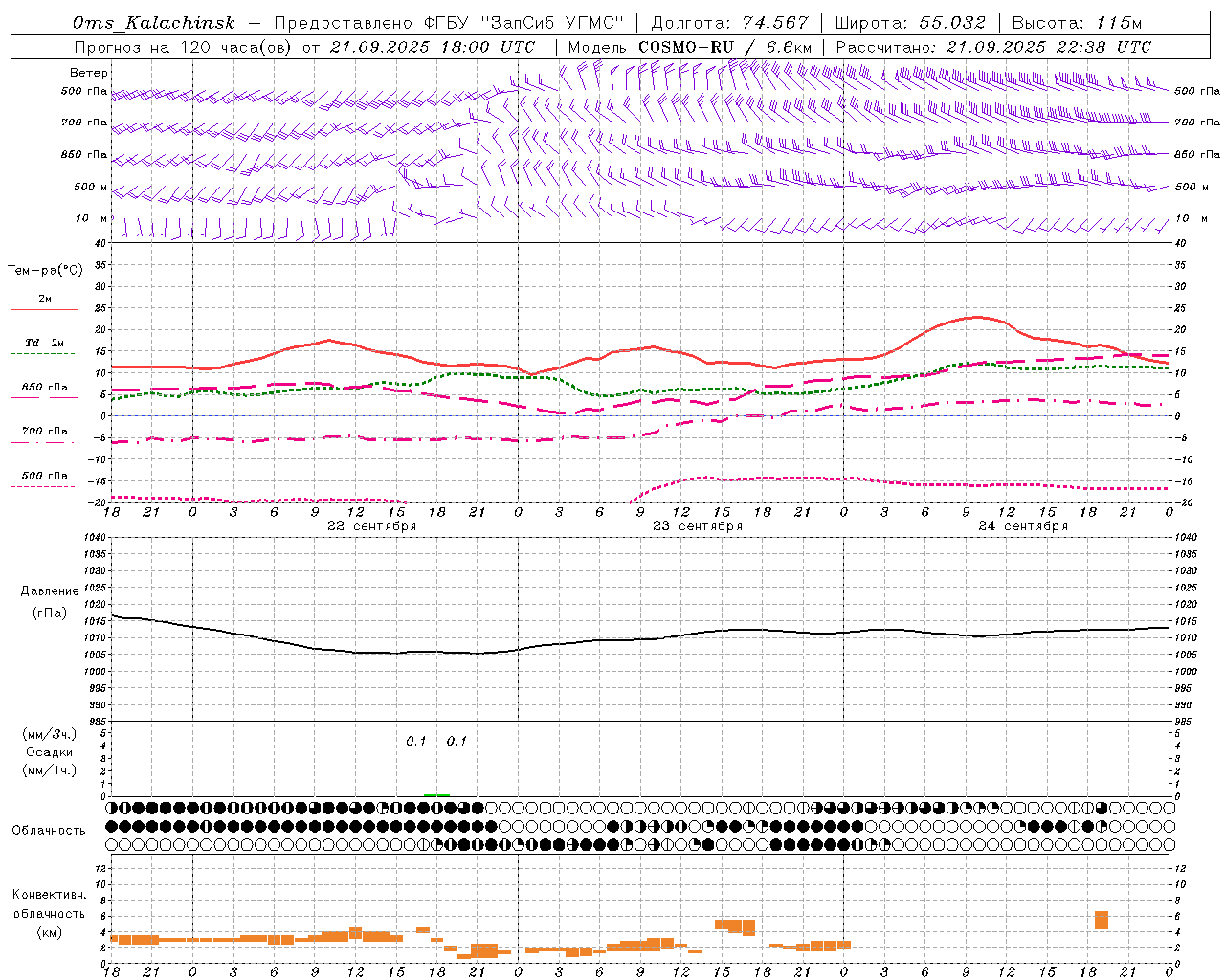This screenshot has height=980, width=1225.
Task: Click the "(мм/3ч.)" precipitation unit label
Action: pyautogui.click(x=50, y=734)
